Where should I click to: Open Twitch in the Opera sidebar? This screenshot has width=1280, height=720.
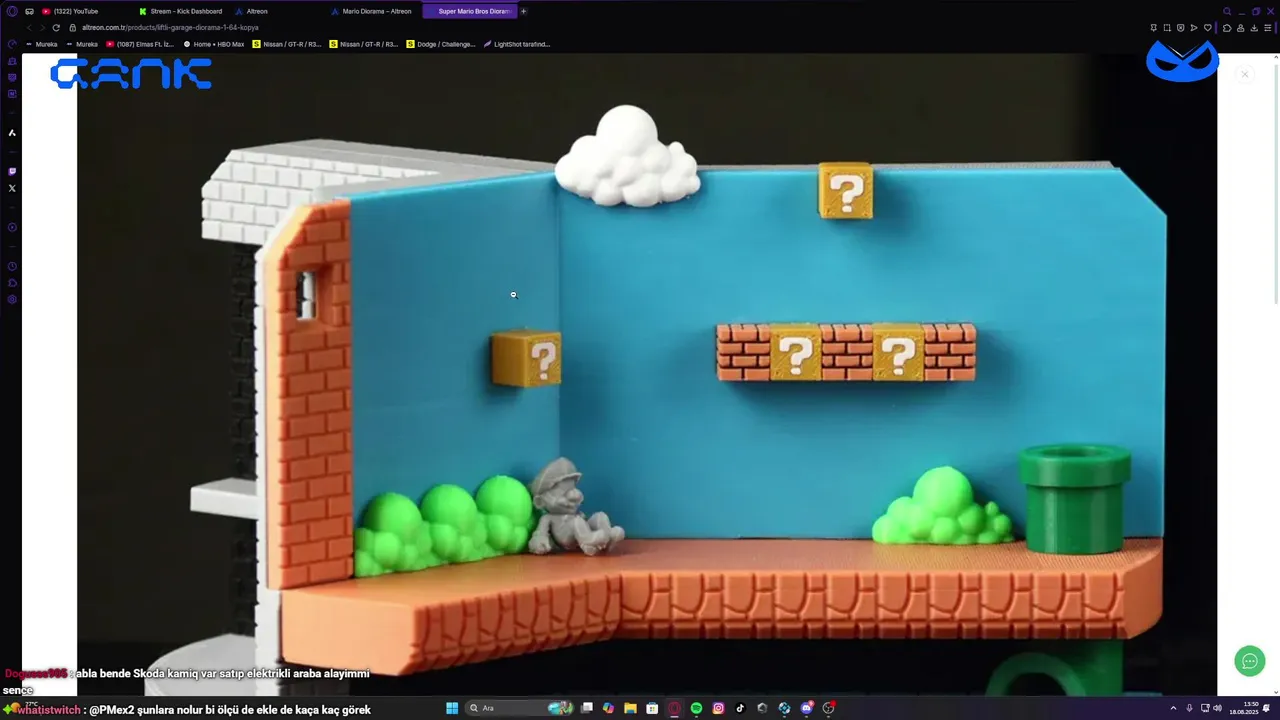[x=12, y=172]
